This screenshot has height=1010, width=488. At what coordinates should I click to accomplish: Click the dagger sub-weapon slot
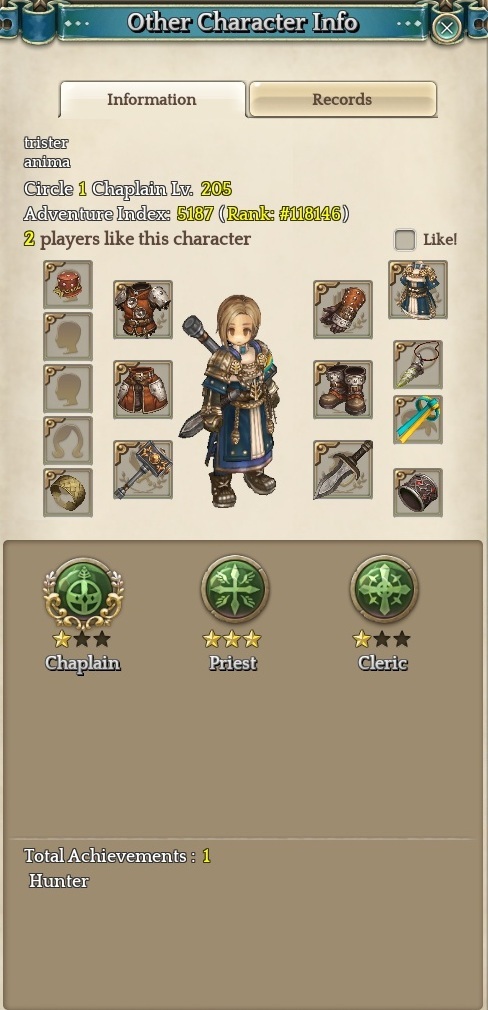click(x=343, y=469)
